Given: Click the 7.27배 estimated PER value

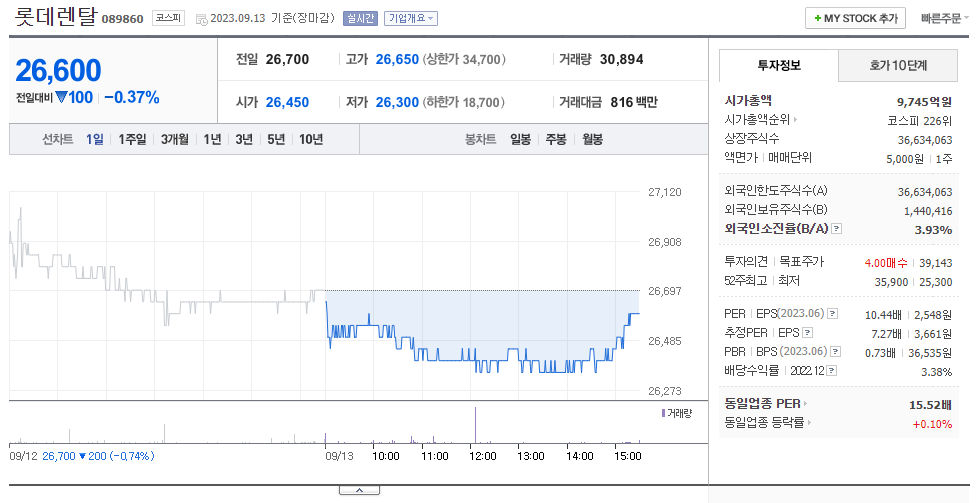Looking at the screenshot, I should (x=886, y=334).
